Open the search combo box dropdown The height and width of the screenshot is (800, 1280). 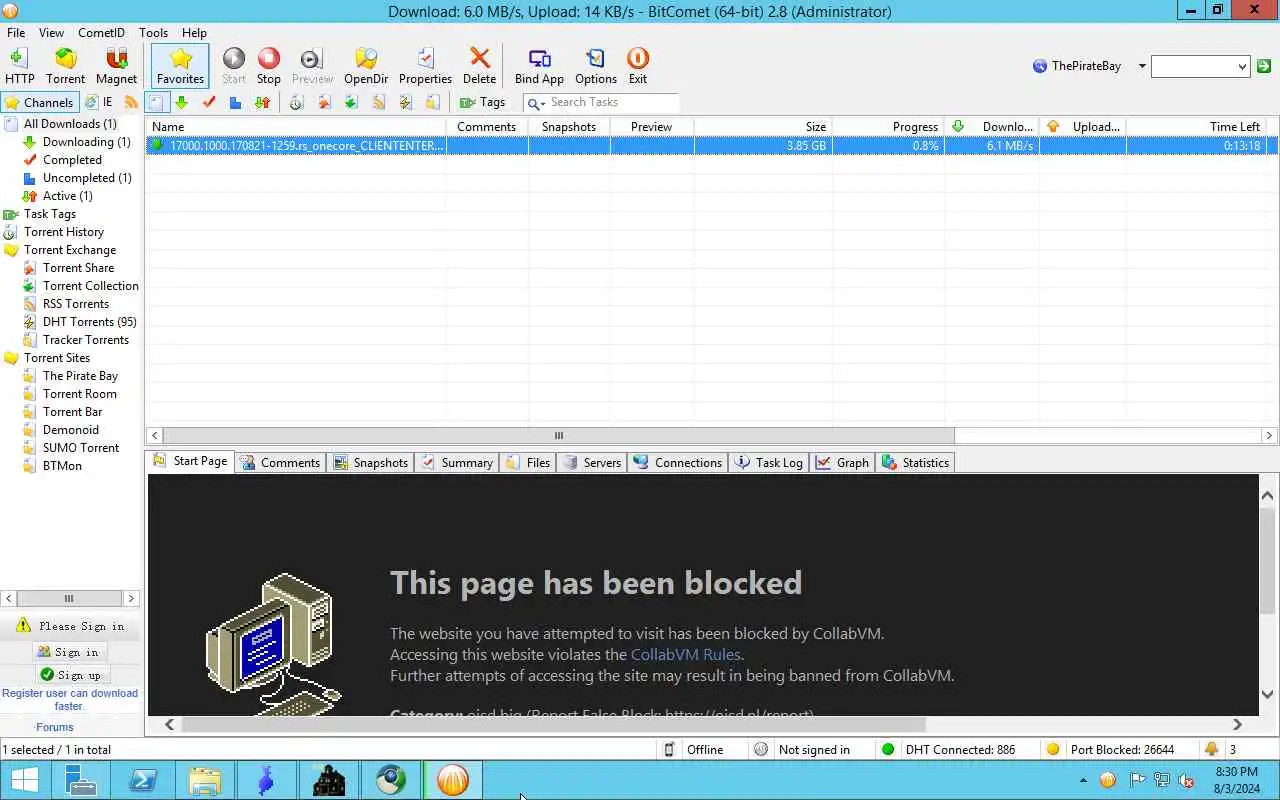point(1242,67)
